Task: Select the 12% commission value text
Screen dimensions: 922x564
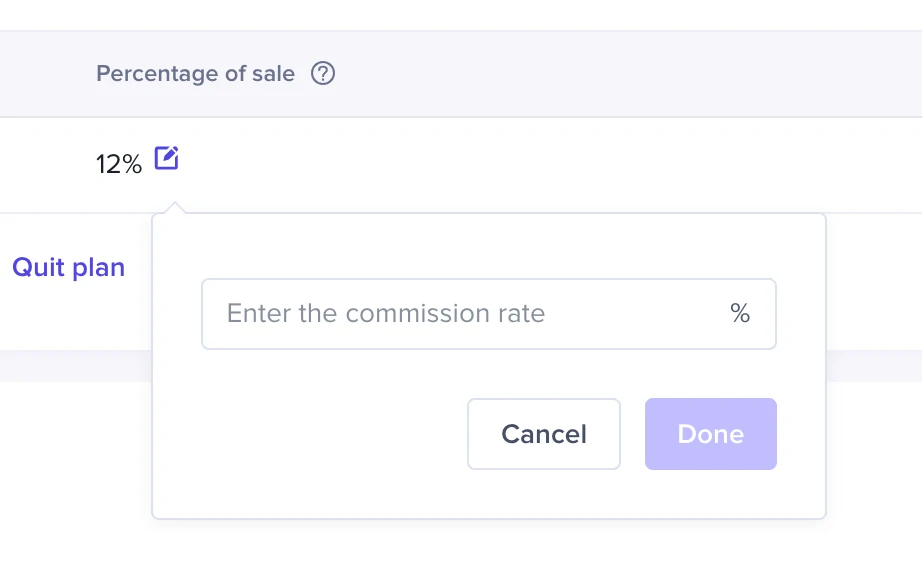Action: tap(119, 164)
